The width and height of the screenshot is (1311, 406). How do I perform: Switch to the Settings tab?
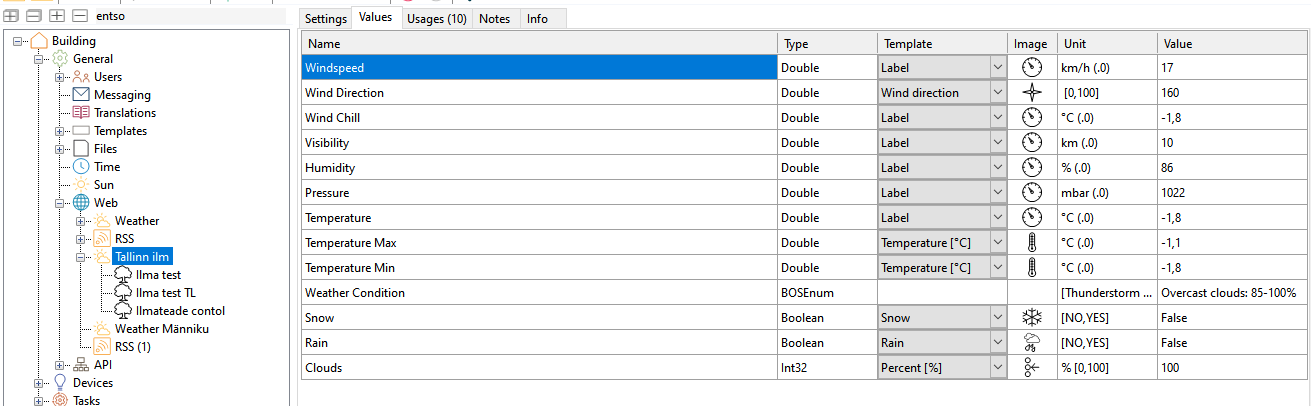click(325, 19)
